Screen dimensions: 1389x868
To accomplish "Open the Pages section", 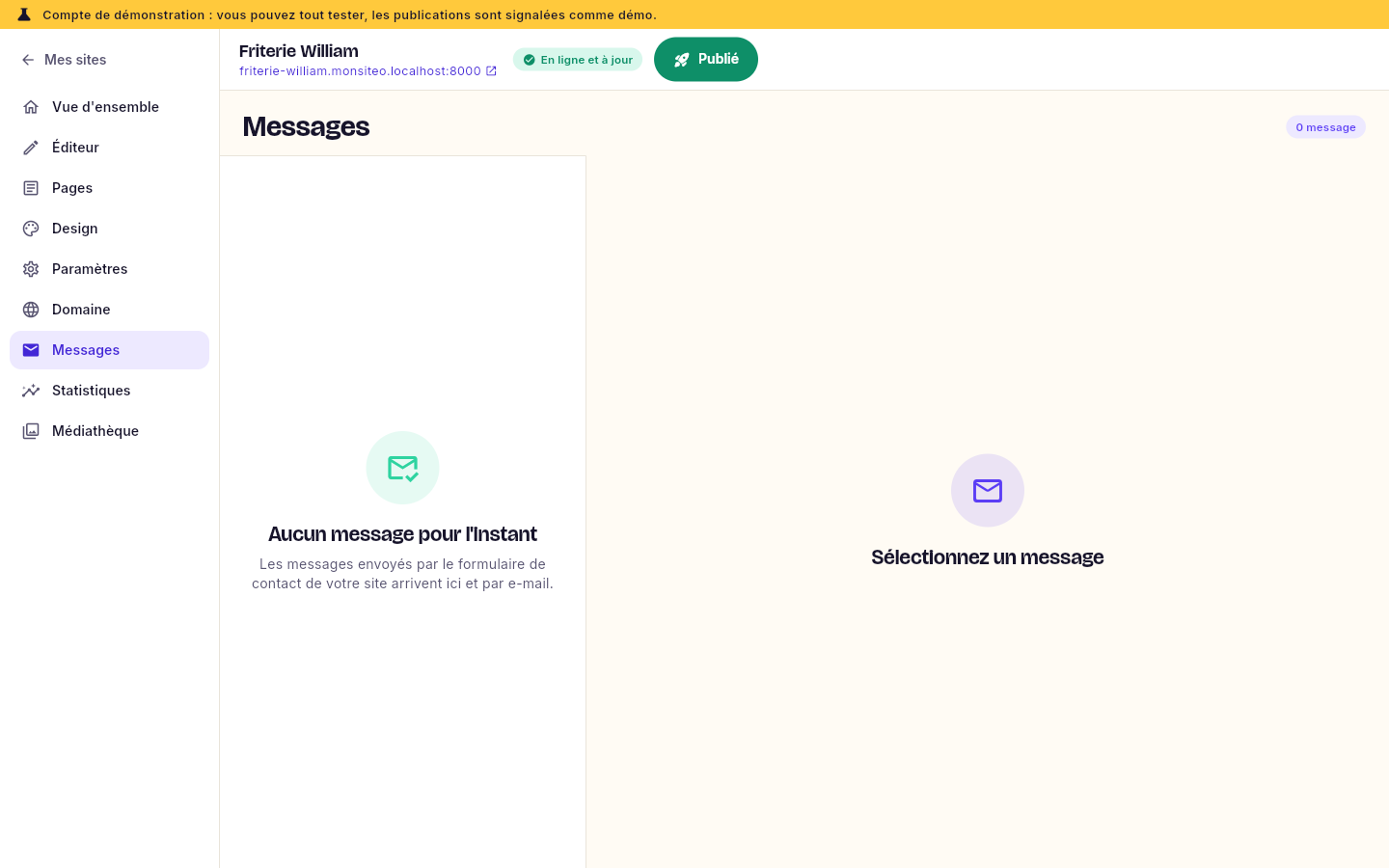I will pos(109,188).
